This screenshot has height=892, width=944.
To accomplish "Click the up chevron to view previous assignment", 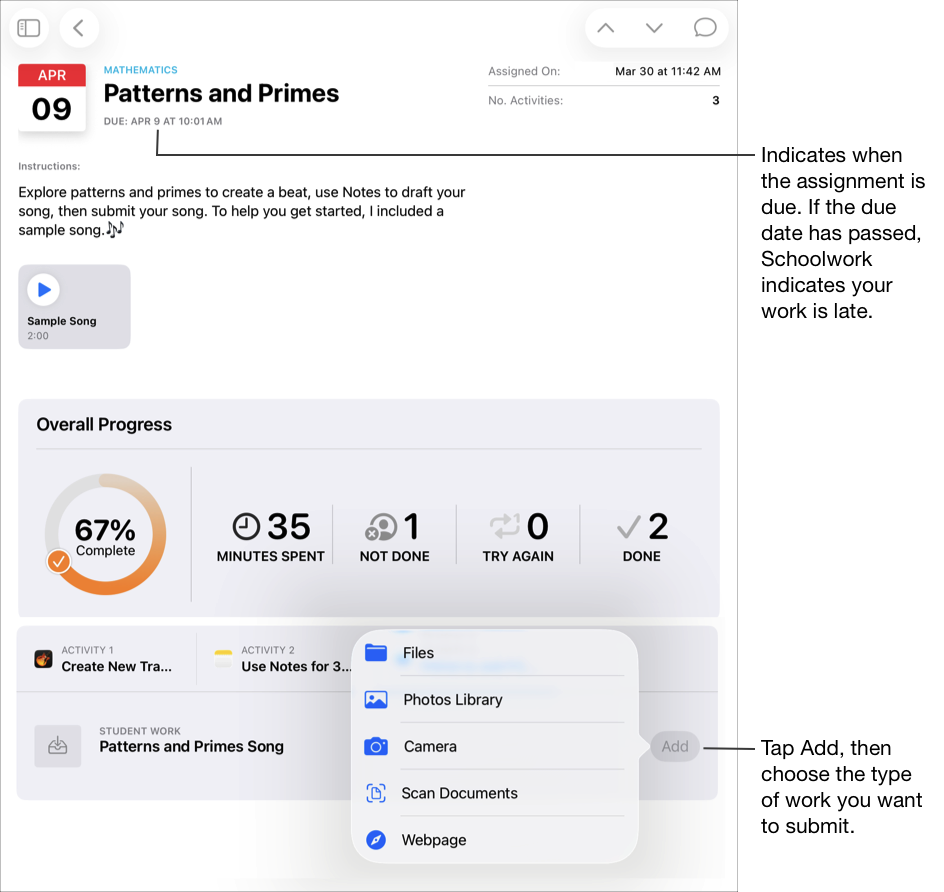I will (605, 27).
